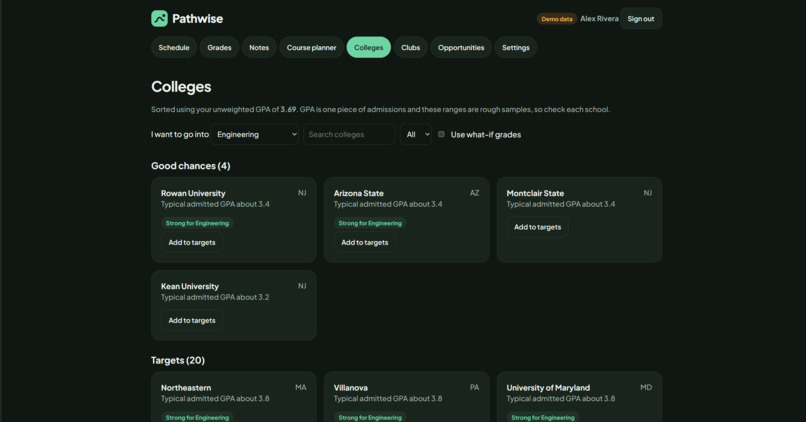Click the PA state label on Villanova

474,387
